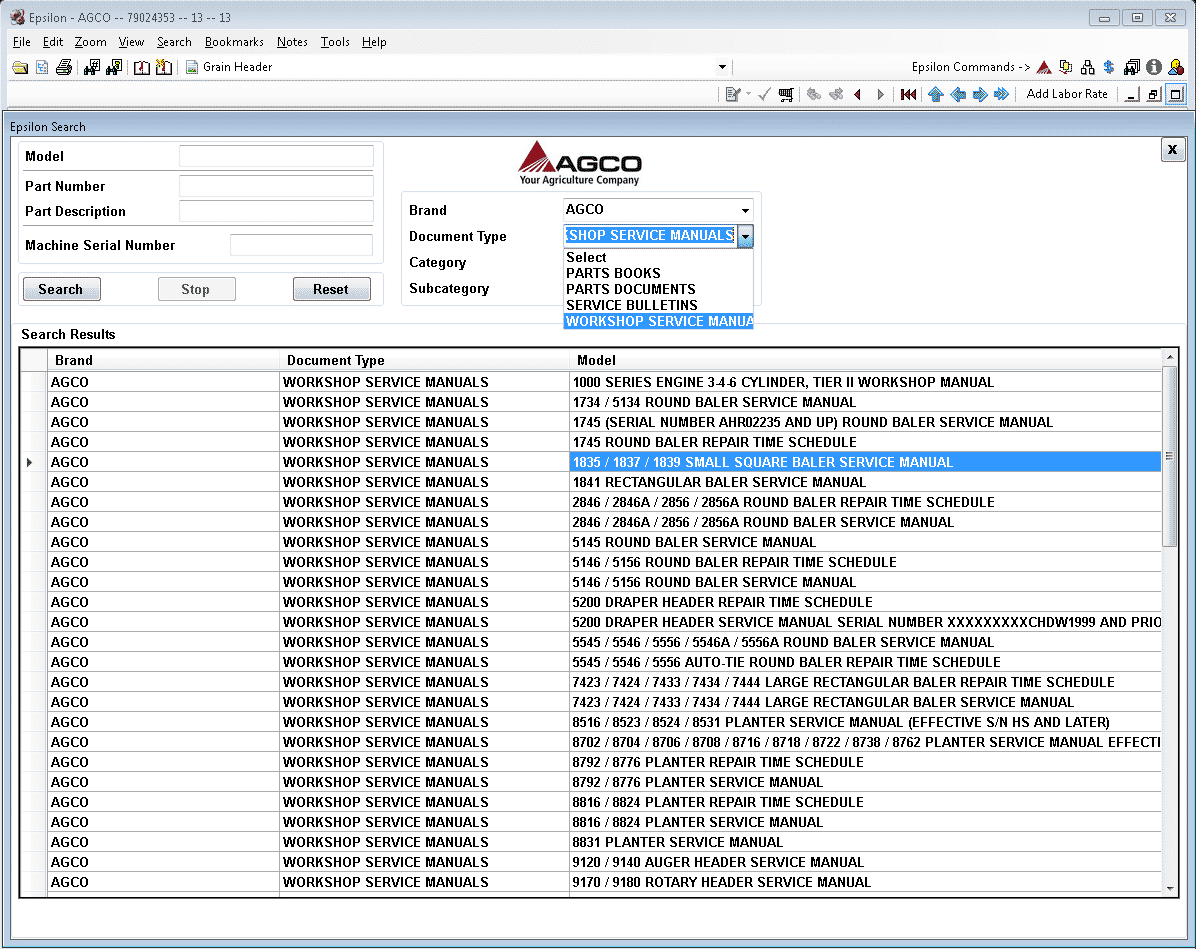Click the results scrollbar down arrow
Image resolution: width=1196 pixels, height=949 pixels.
click(x=1170, y=888)
